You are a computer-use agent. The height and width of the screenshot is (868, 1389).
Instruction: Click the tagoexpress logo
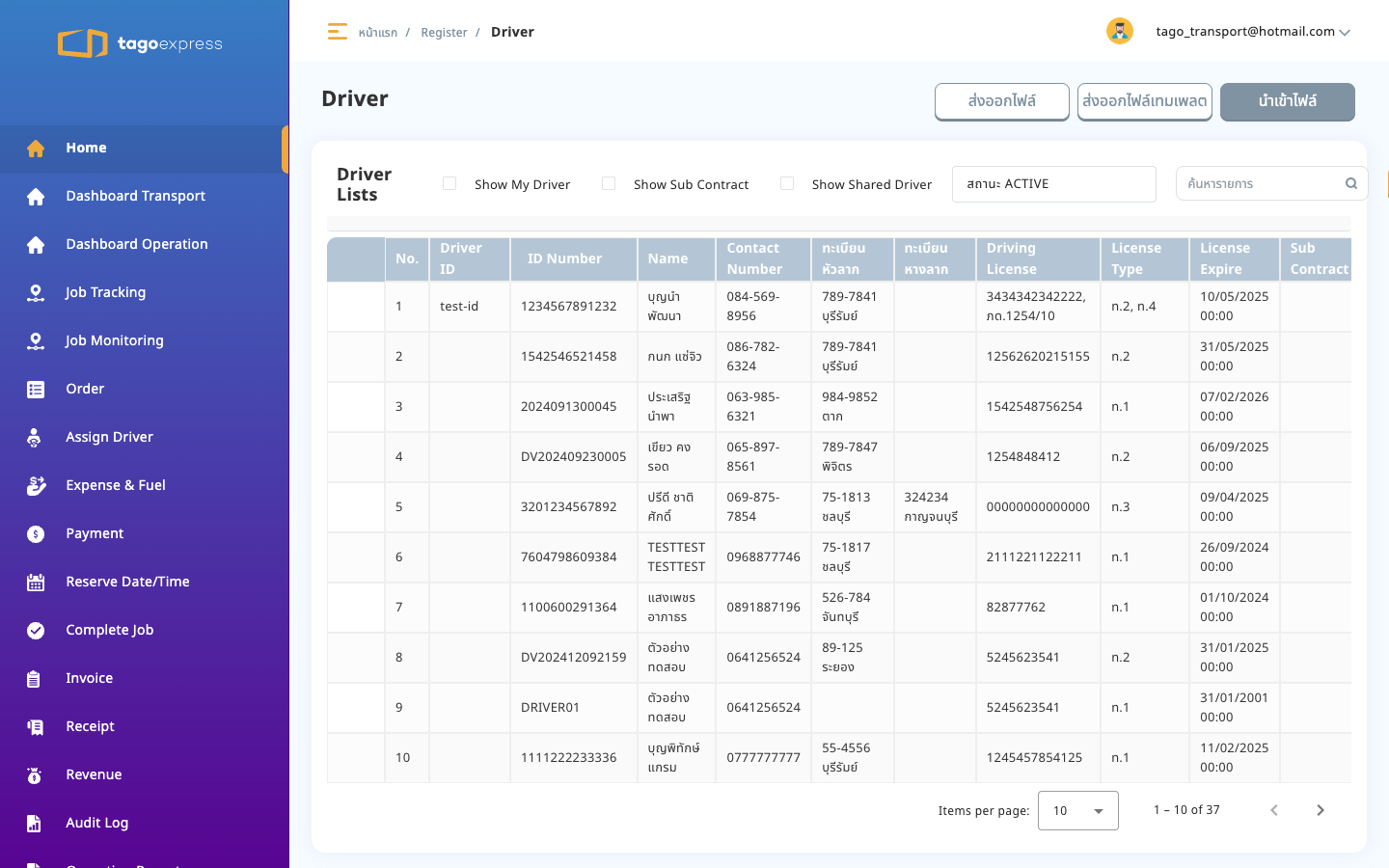[x=140, y=43]
